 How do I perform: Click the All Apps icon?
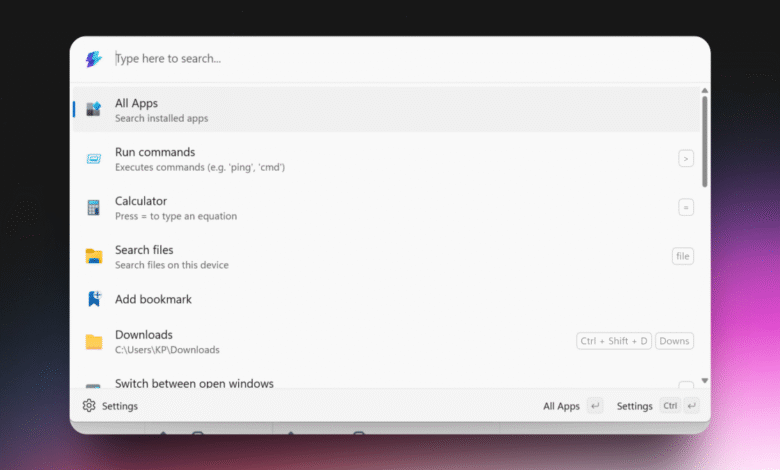pos(94,109)
